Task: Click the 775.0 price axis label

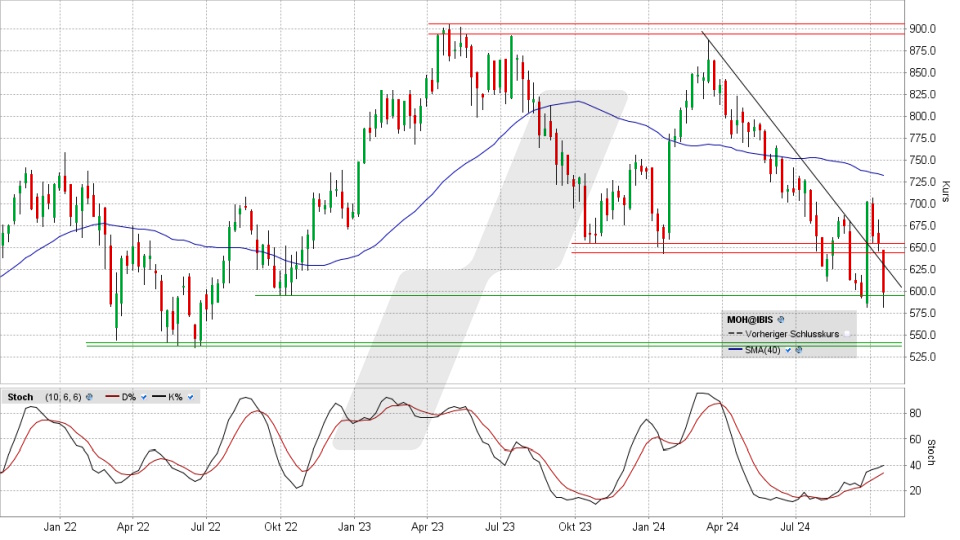Action: [922, 138]
